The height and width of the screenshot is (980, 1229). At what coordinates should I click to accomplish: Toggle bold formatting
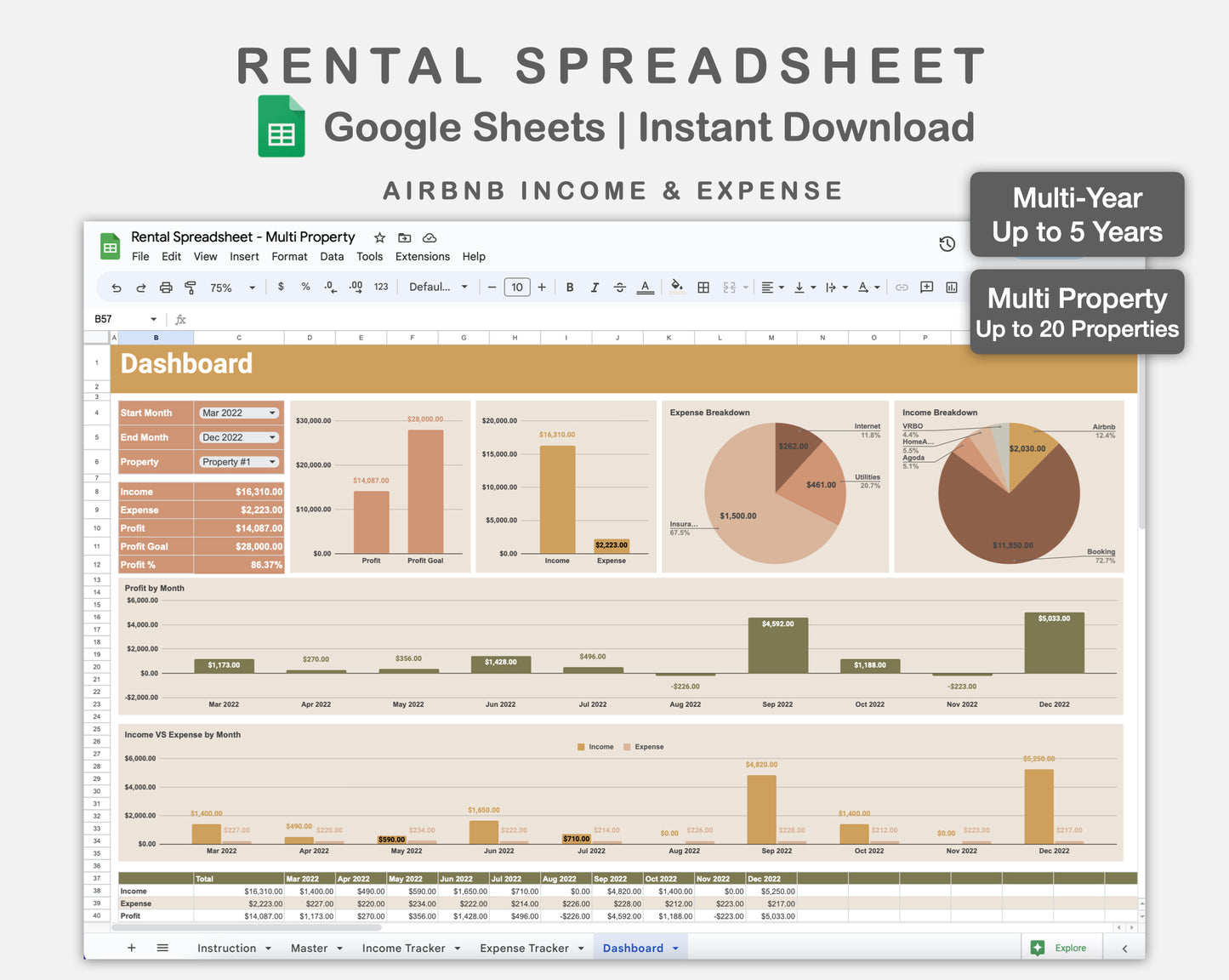[x=570, y=287]
